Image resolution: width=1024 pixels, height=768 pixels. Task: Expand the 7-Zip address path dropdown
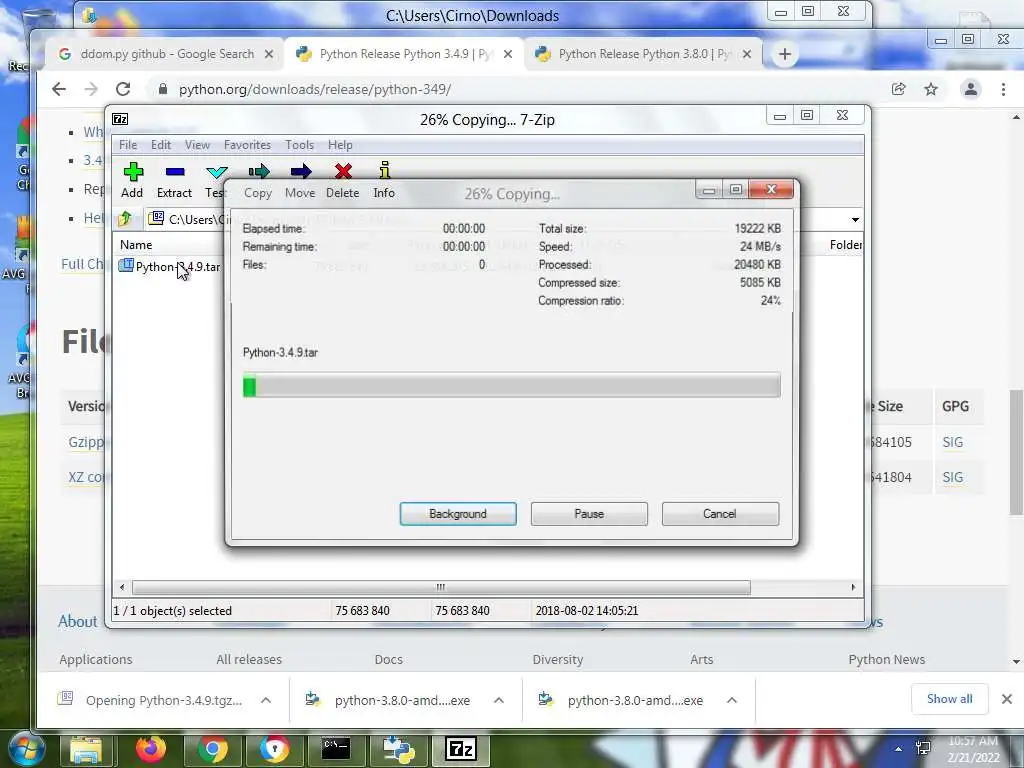(855, 219)
